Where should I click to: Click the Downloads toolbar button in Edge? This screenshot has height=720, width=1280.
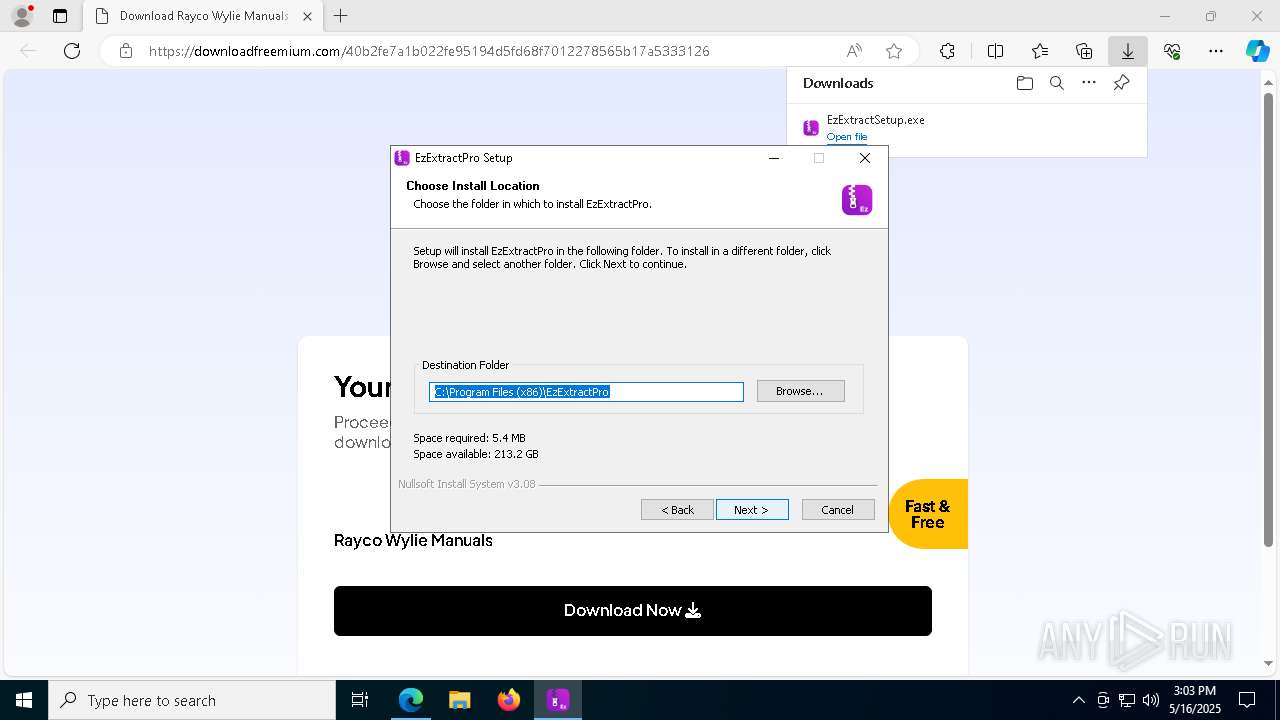tap(1127, 51)
